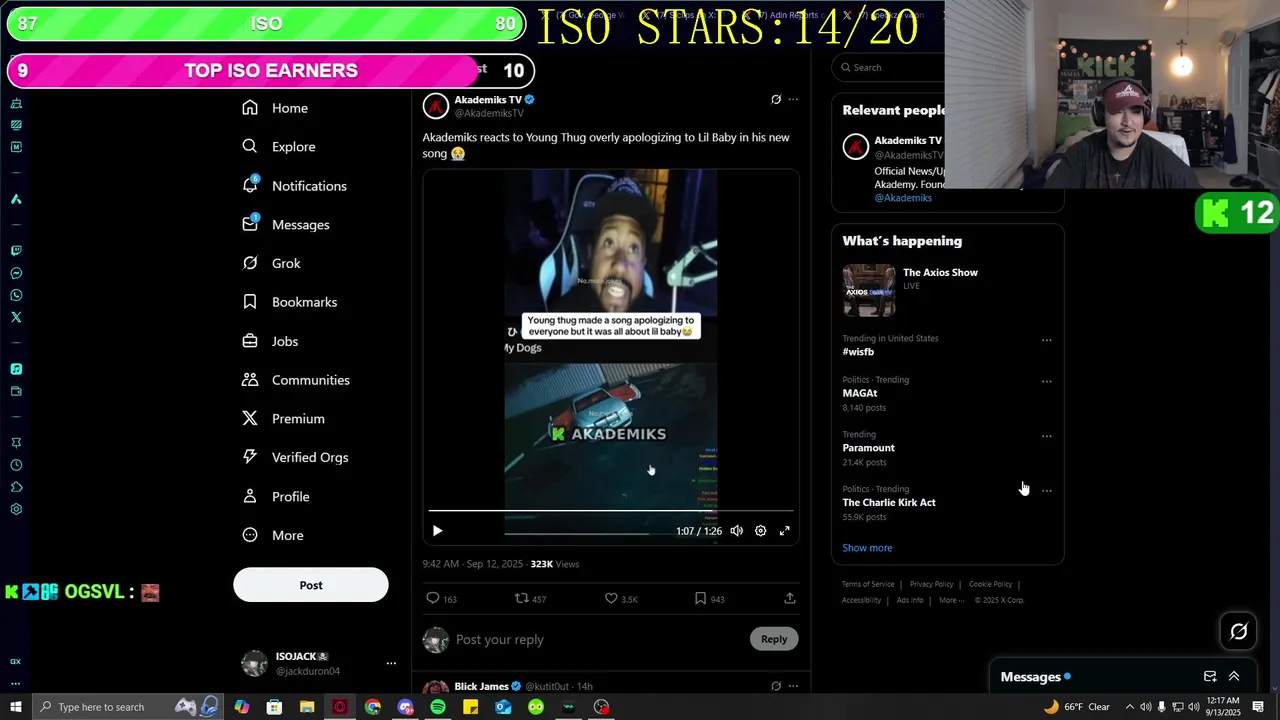Screen dimensions: 1280x720
Task: Open File Explorer from the taskbar
Action: coord(307,707)
